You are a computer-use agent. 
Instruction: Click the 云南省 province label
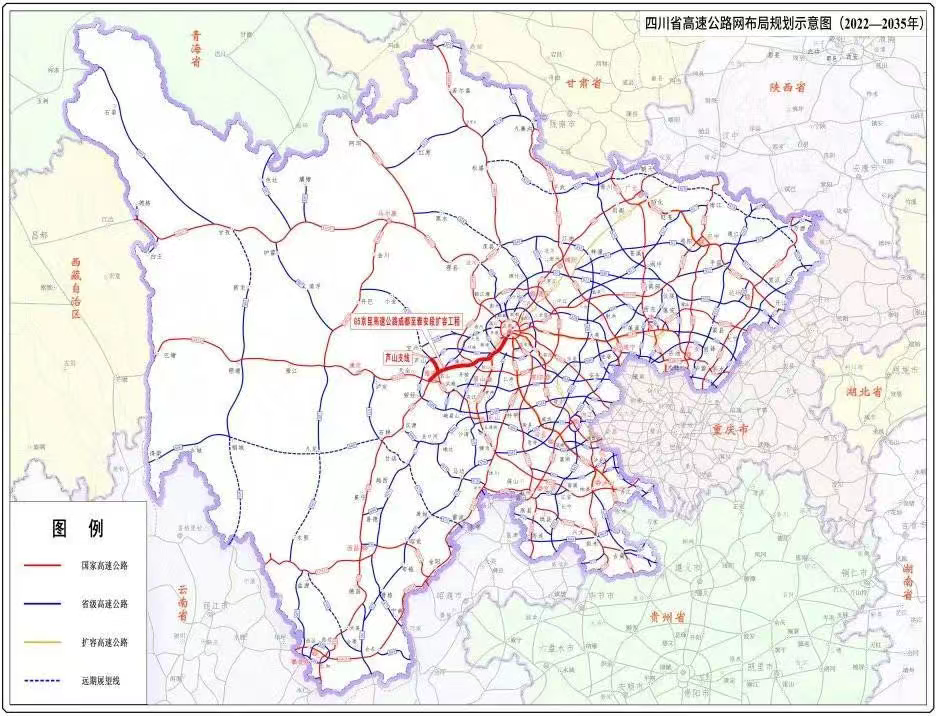click(x=181, y=602)
